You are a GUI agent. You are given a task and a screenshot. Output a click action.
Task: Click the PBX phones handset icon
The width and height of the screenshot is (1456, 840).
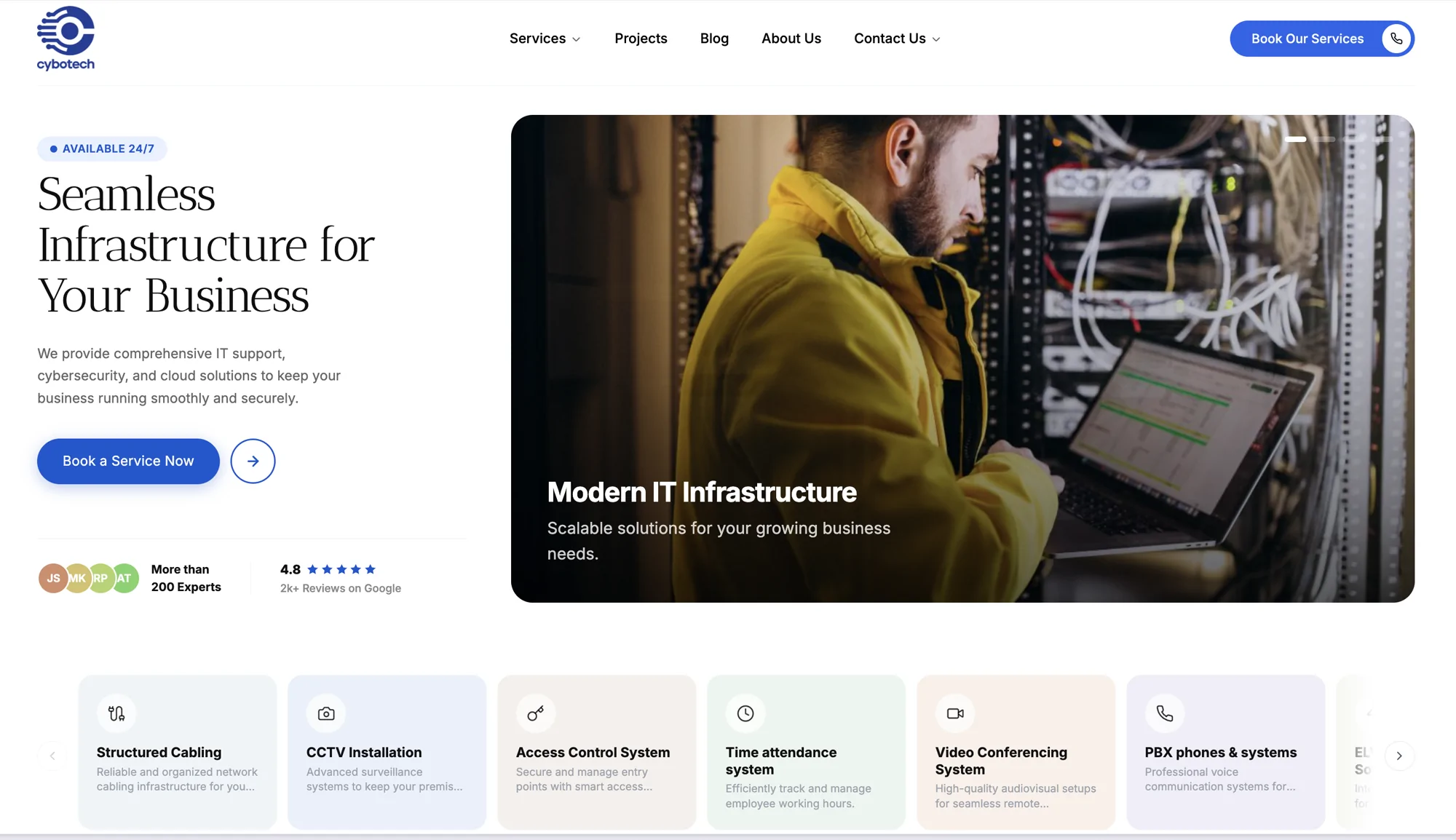point(1165,713)
